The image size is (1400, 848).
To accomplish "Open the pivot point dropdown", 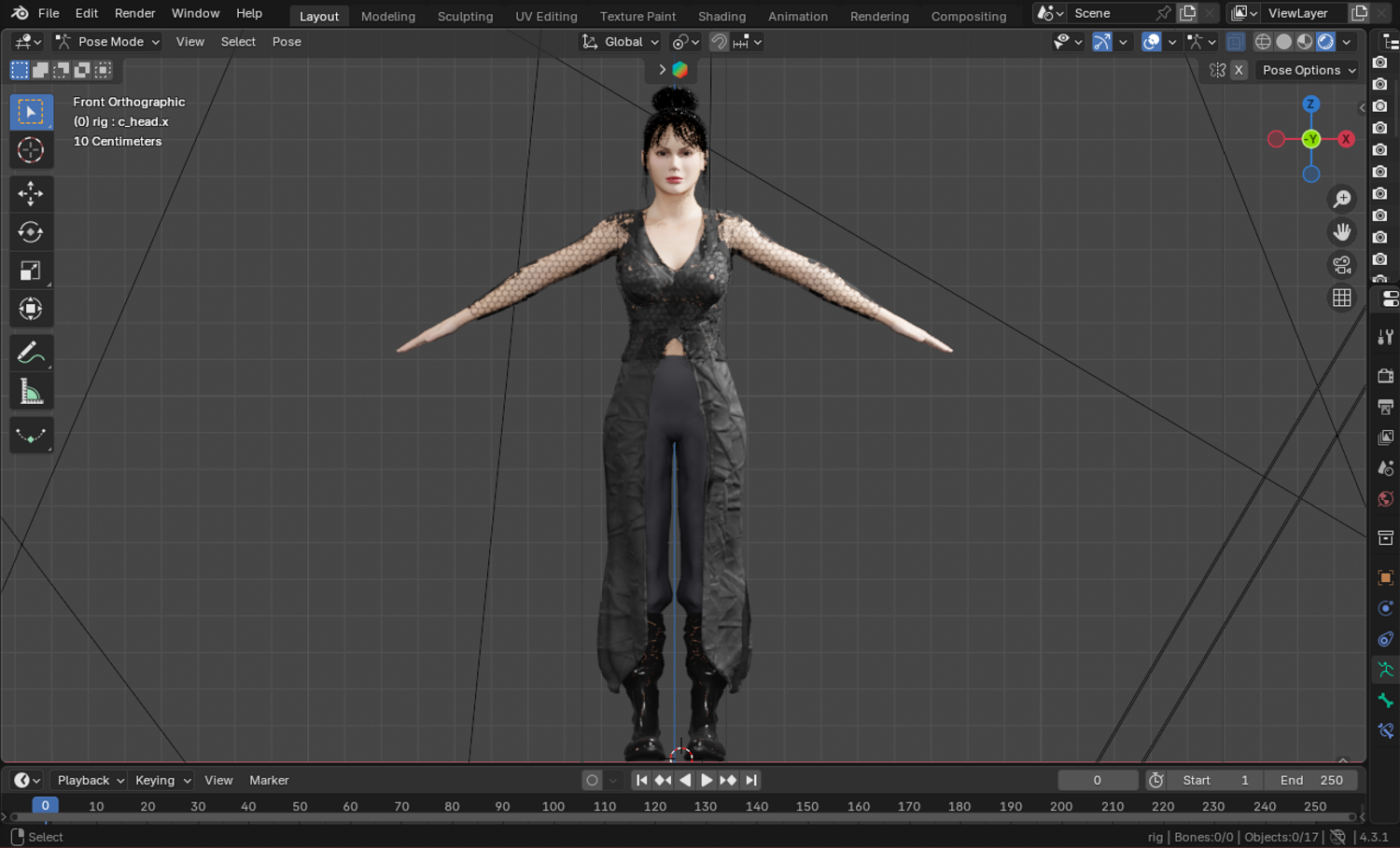I will point(686,42).
